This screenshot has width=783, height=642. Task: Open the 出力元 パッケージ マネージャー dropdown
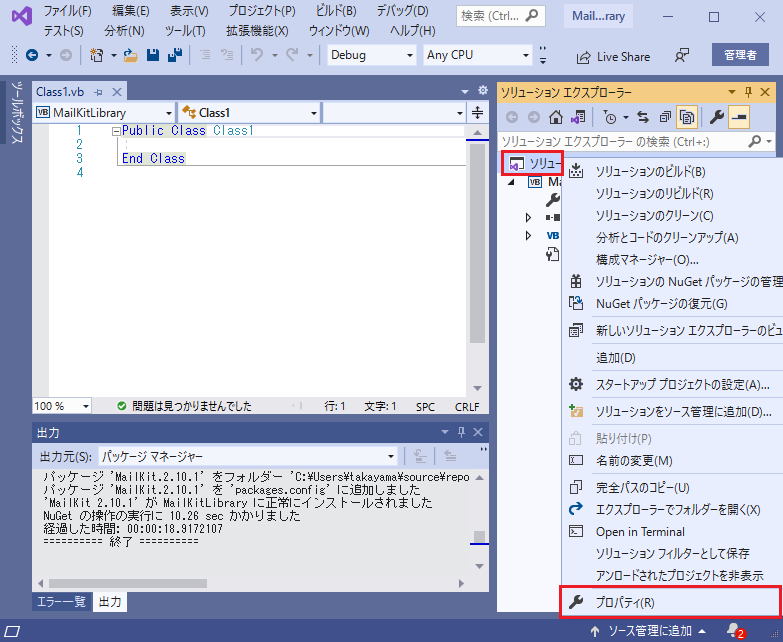(x=248, y=456)
